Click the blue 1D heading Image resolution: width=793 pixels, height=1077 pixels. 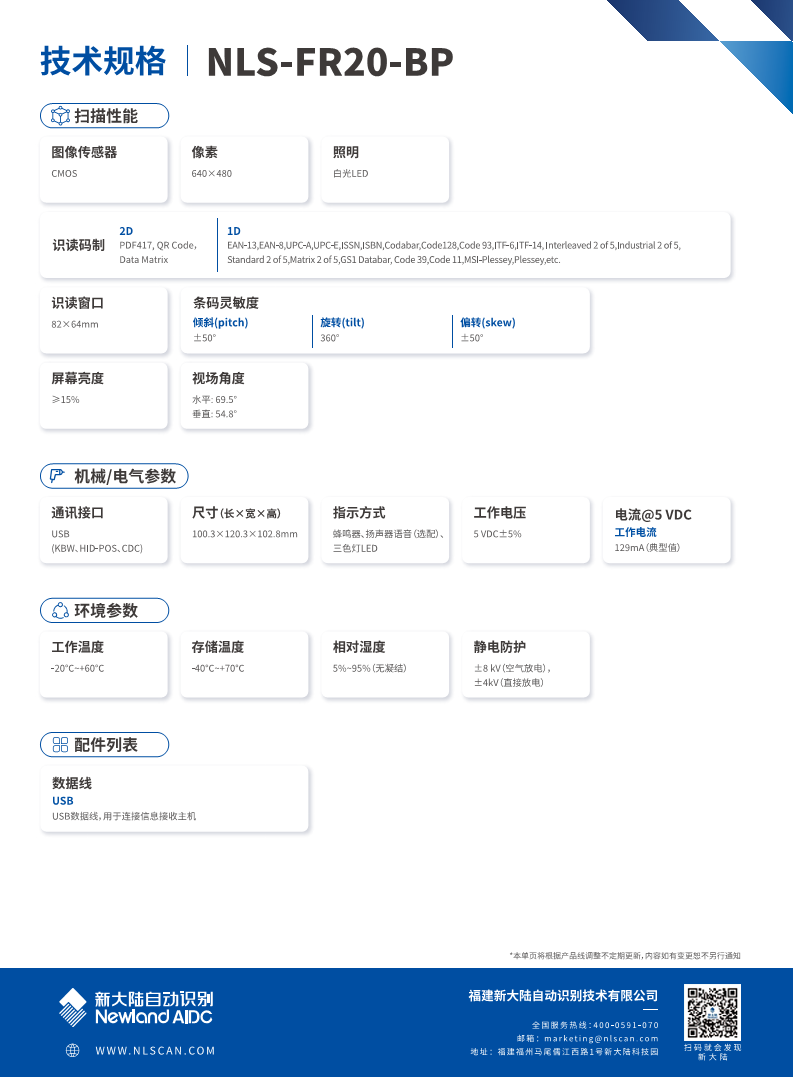point(233,231)
